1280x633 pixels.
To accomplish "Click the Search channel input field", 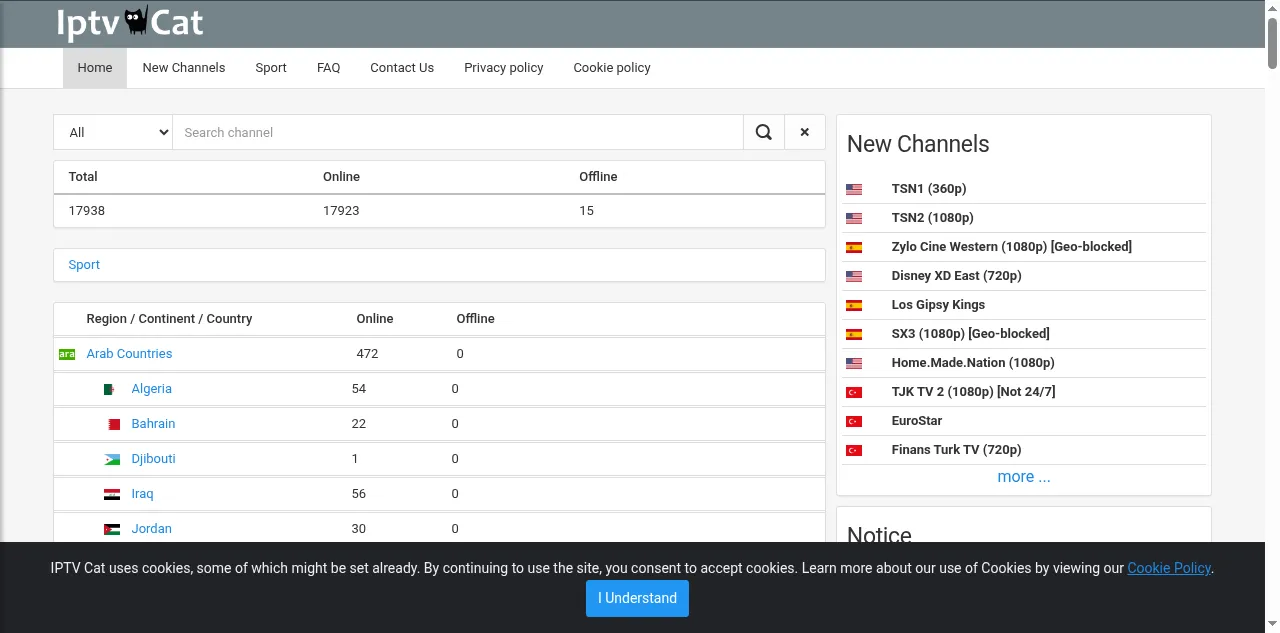I will click(x=458, y=132).
